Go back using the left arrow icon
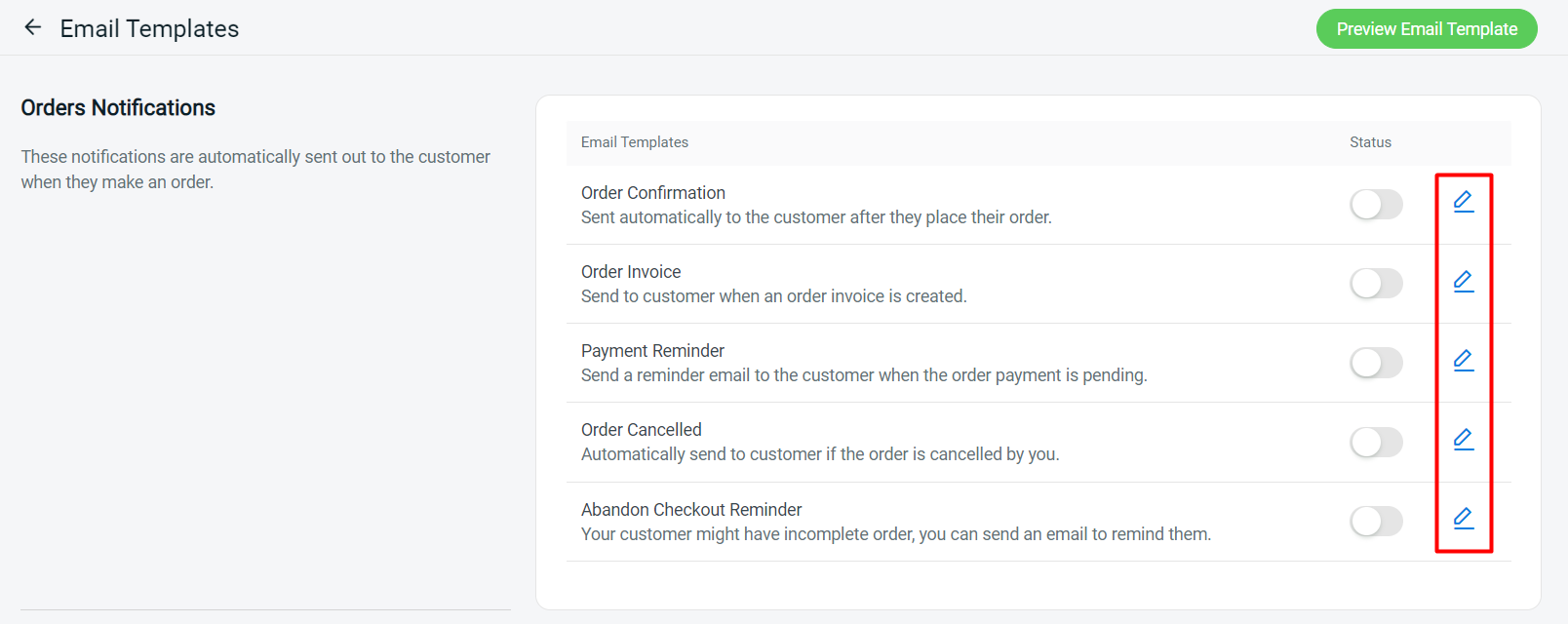 pos(32,27)
